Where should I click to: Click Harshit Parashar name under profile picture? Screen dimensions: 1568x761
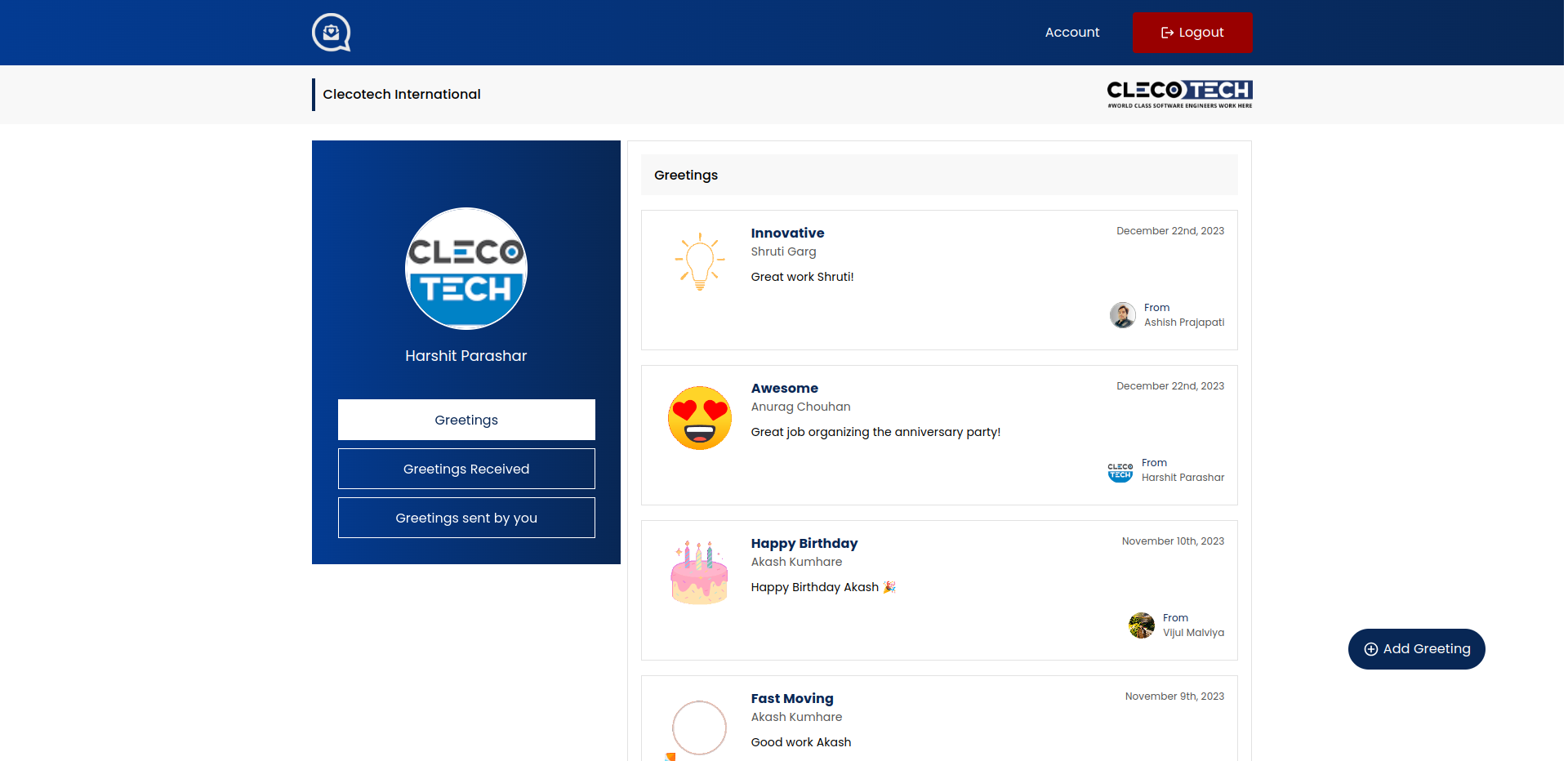[x=466, y=356]
